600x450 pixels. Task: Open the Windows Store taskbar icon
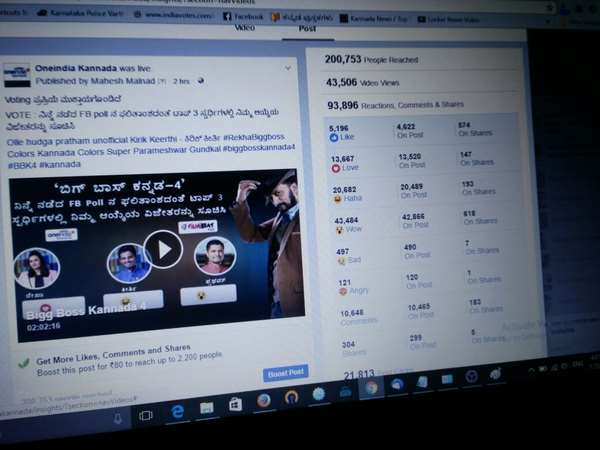pyautogui.click(x=235, y=404)
